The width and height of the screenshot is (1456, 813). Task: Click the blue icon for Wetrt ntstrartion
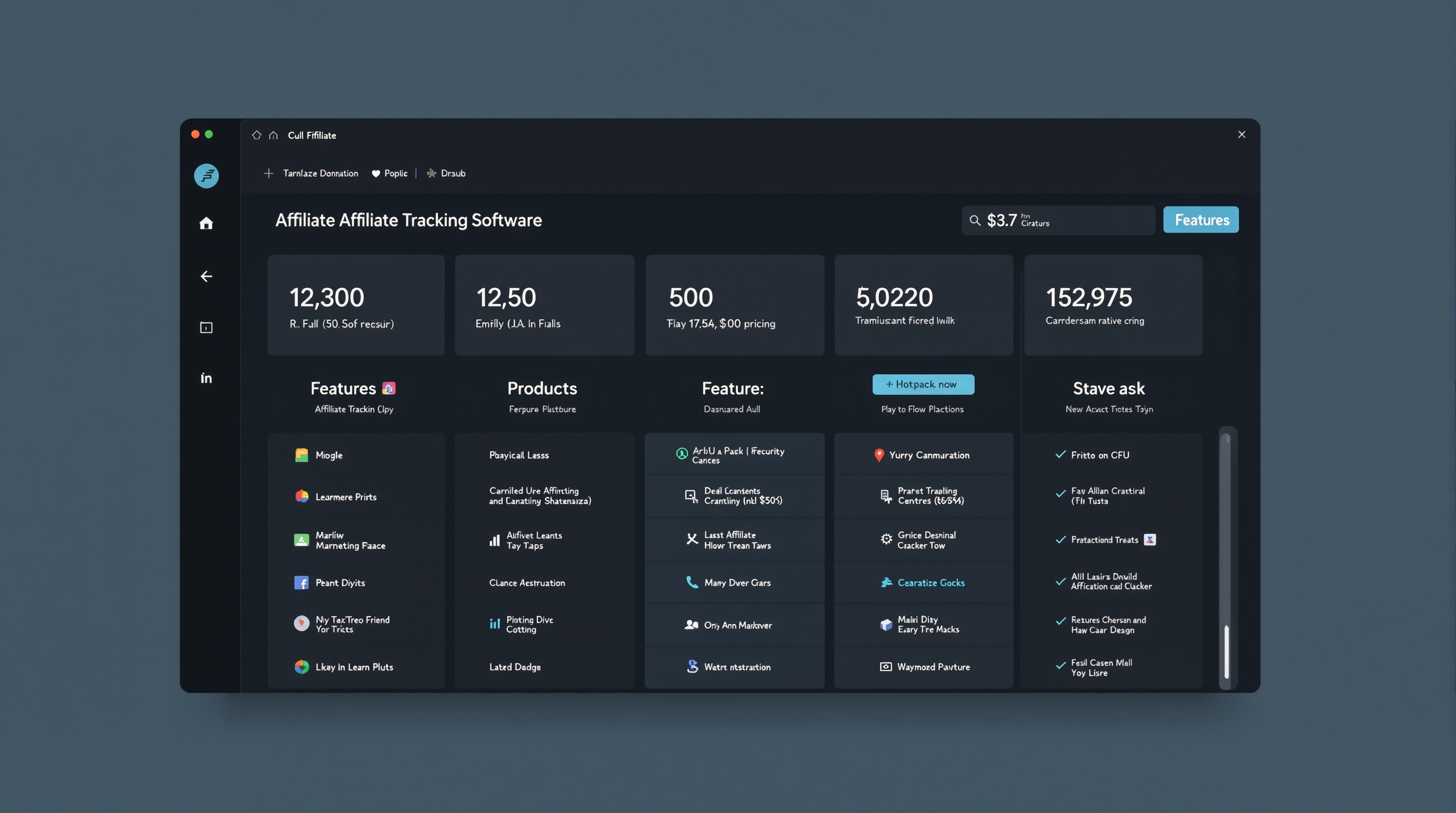[x=693, y=666]
